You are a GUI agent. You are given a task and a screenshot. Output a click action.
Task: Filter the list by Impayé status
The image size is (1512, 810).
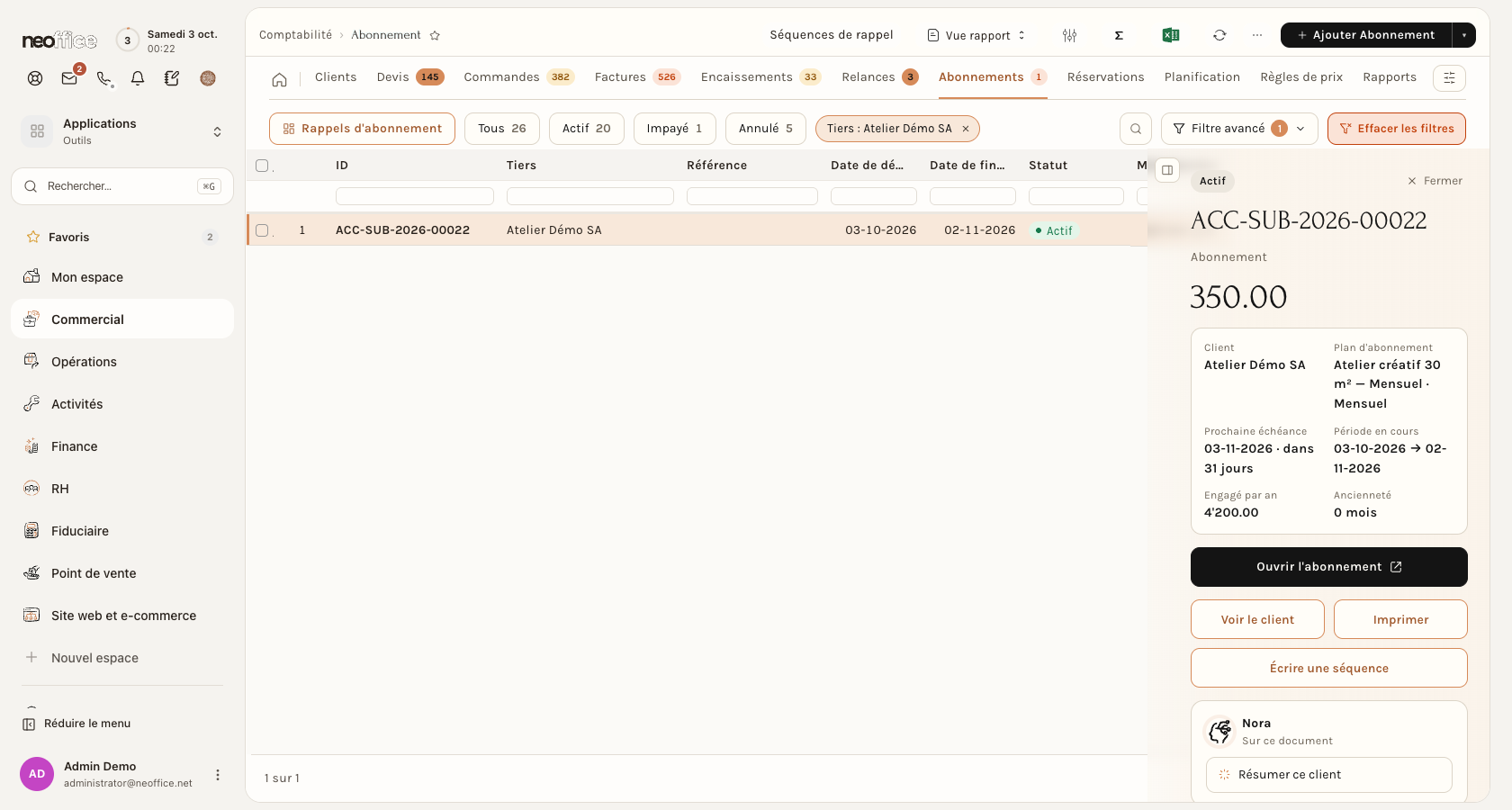point(674,129)
